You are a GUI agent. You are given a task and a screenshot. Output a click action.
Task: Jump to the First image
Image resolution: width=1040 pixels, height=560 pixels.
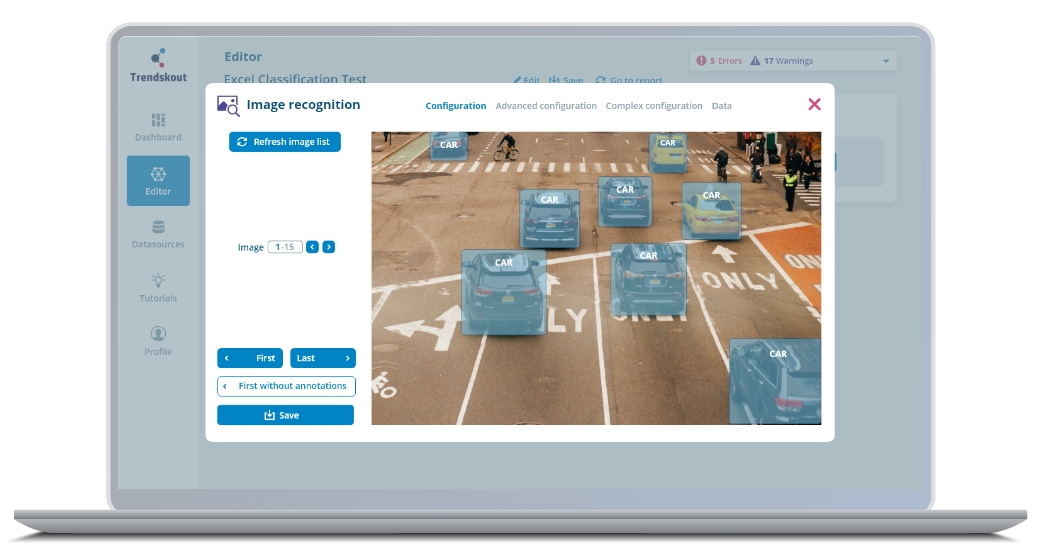click(x=250, y=358)
